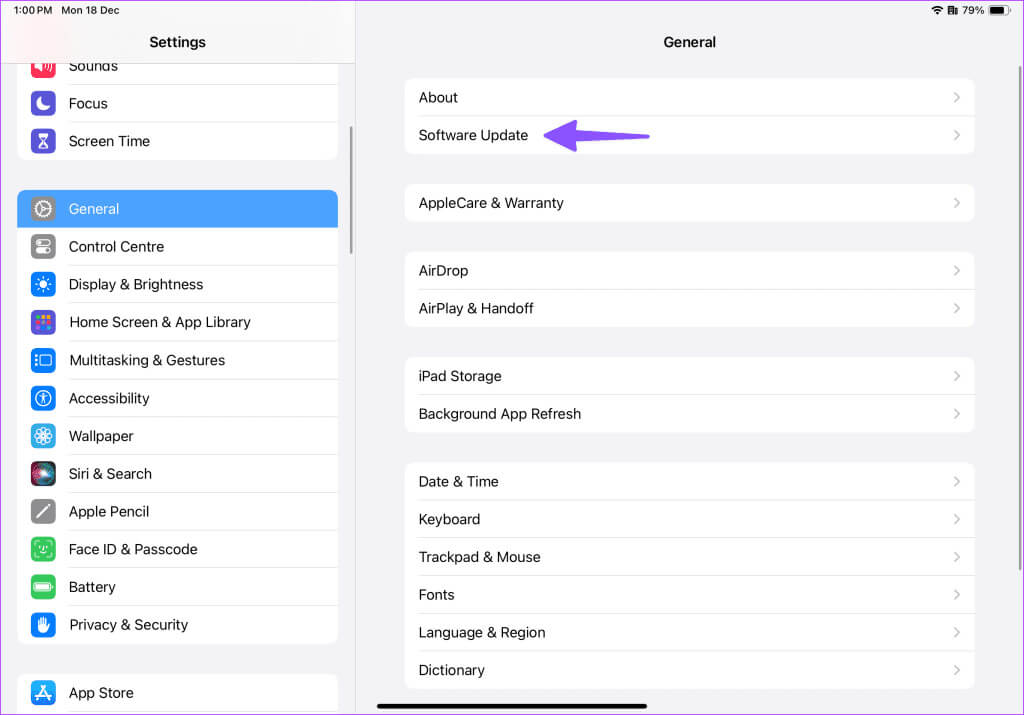Open Multitasking & Gestures settings
This screenshot has height=715, width=1024.
coord(178,360)
